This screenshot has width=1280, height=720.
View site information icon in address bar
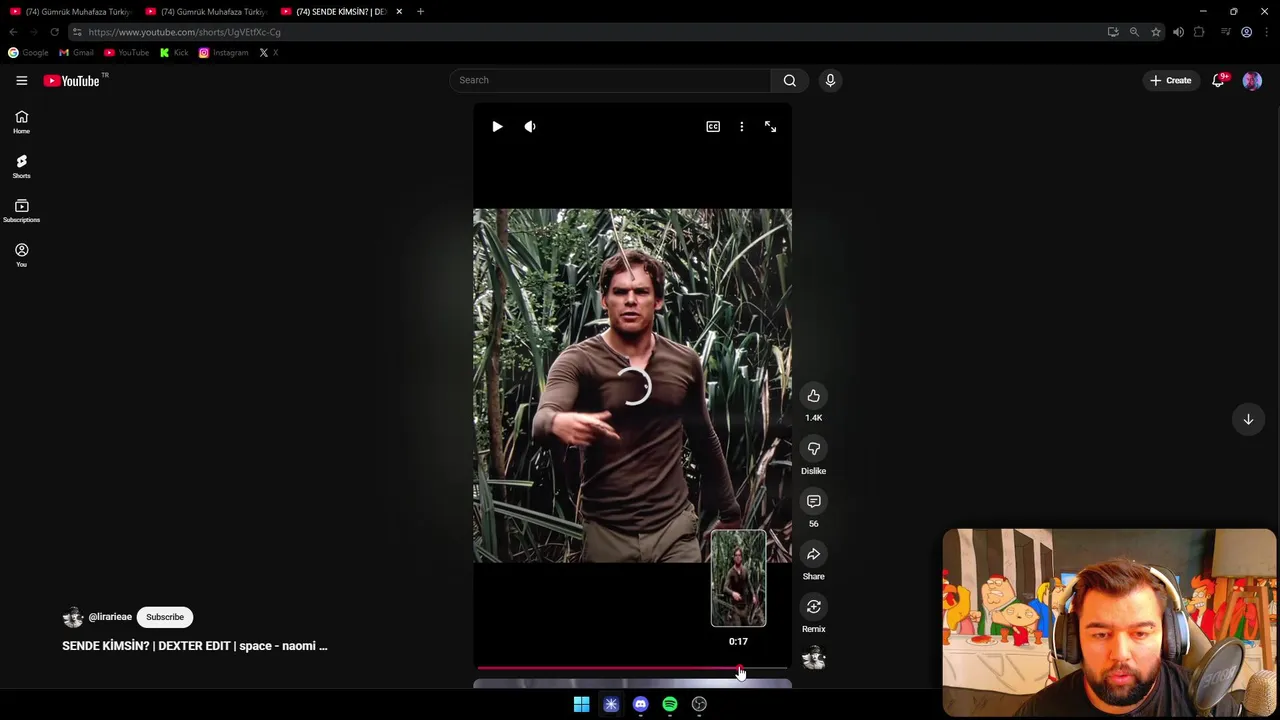(x=77, y=32)
